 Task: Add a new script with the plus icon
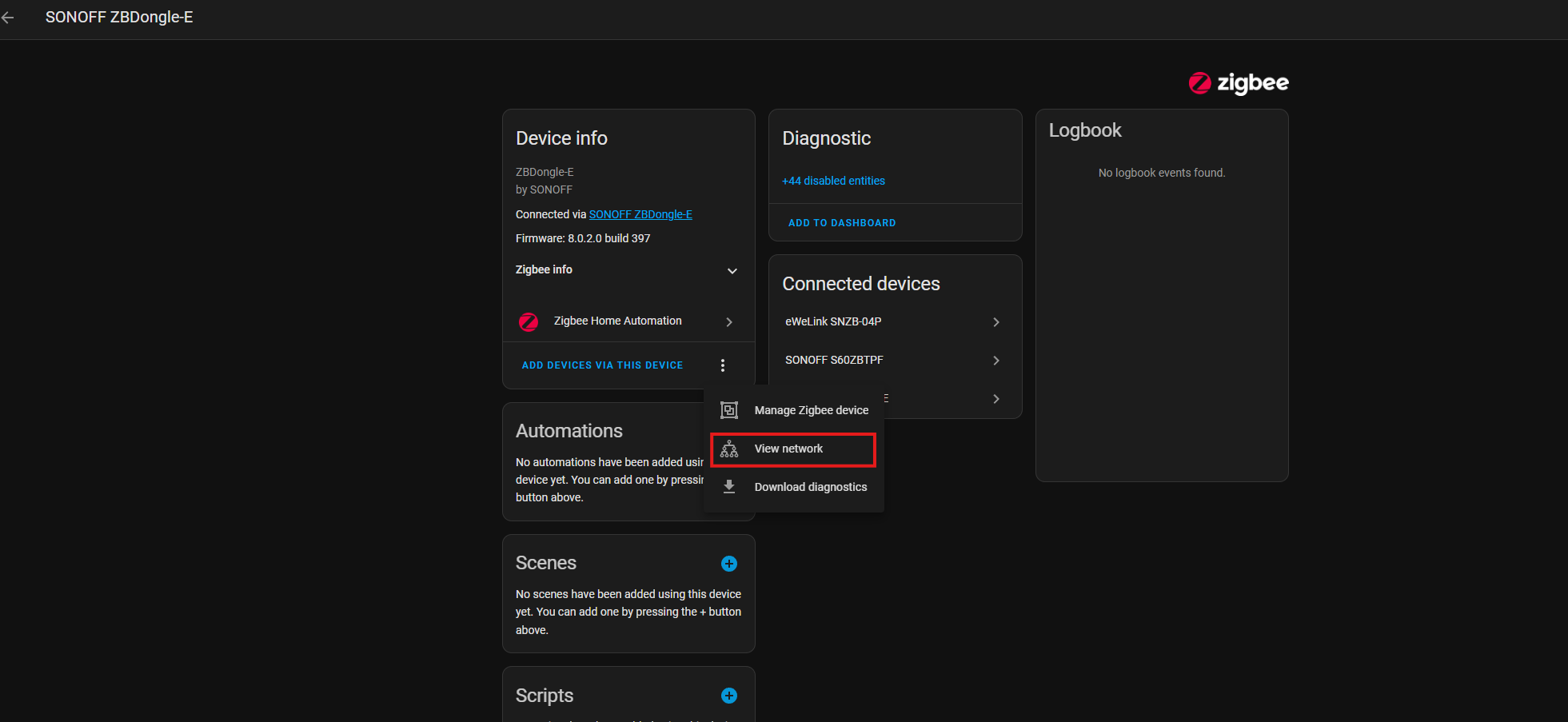click(x=728, y=696)
